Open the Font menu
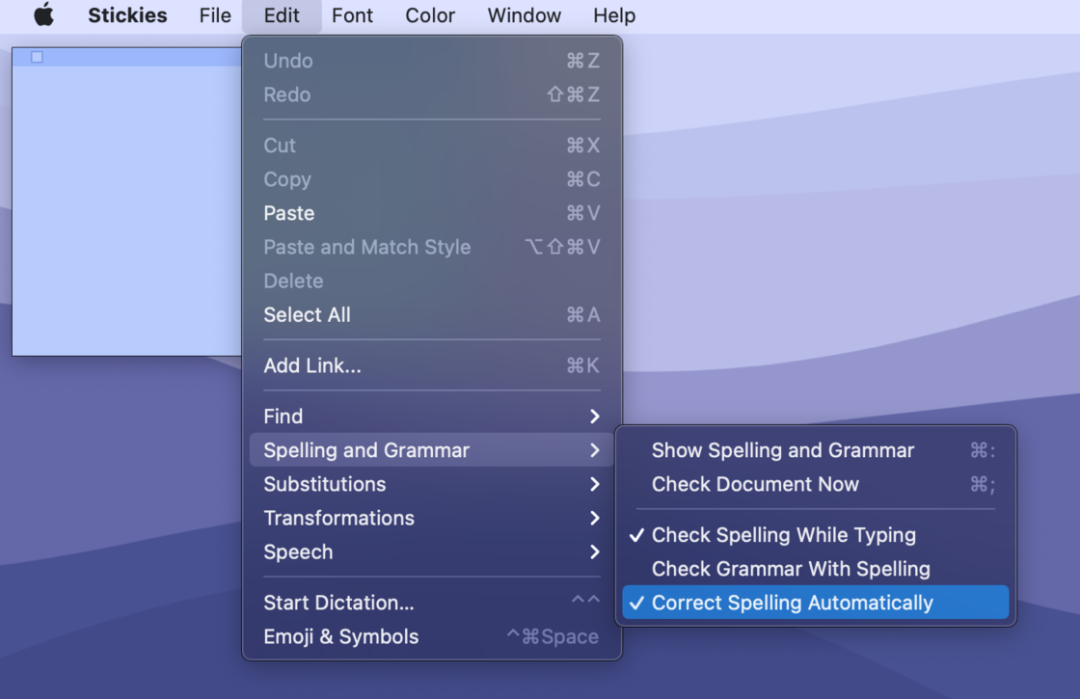The height and width of the screenshot is (699, 1080). (x=352, y=16)
